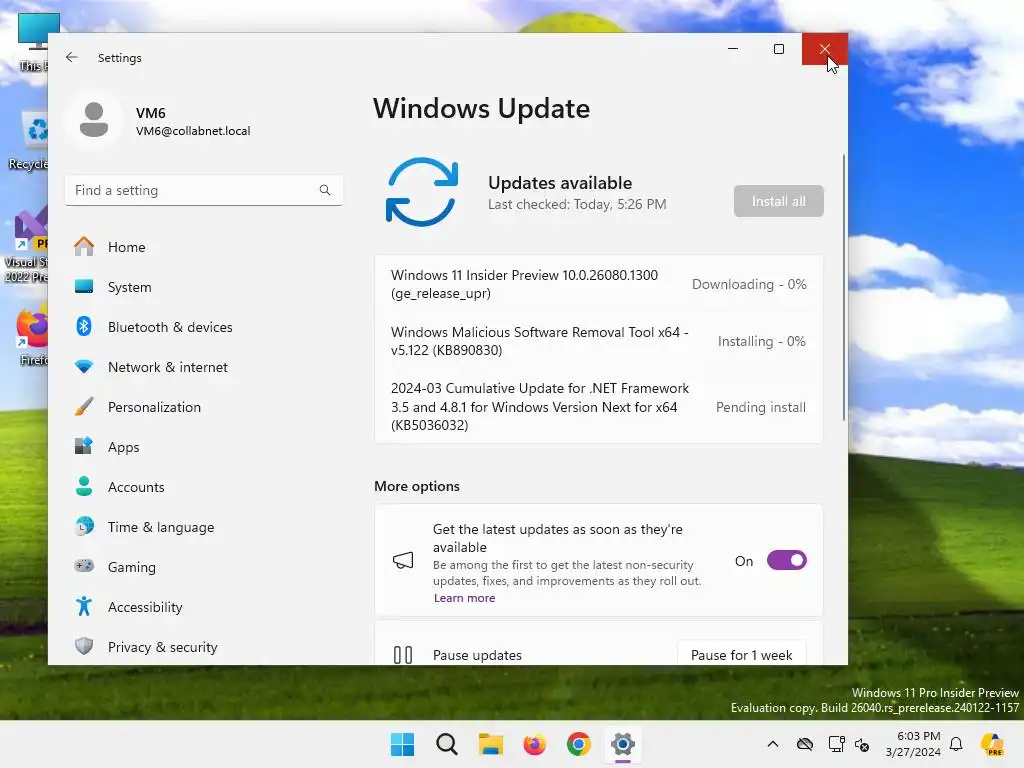Maximize the Settings window

coord(778,49)
